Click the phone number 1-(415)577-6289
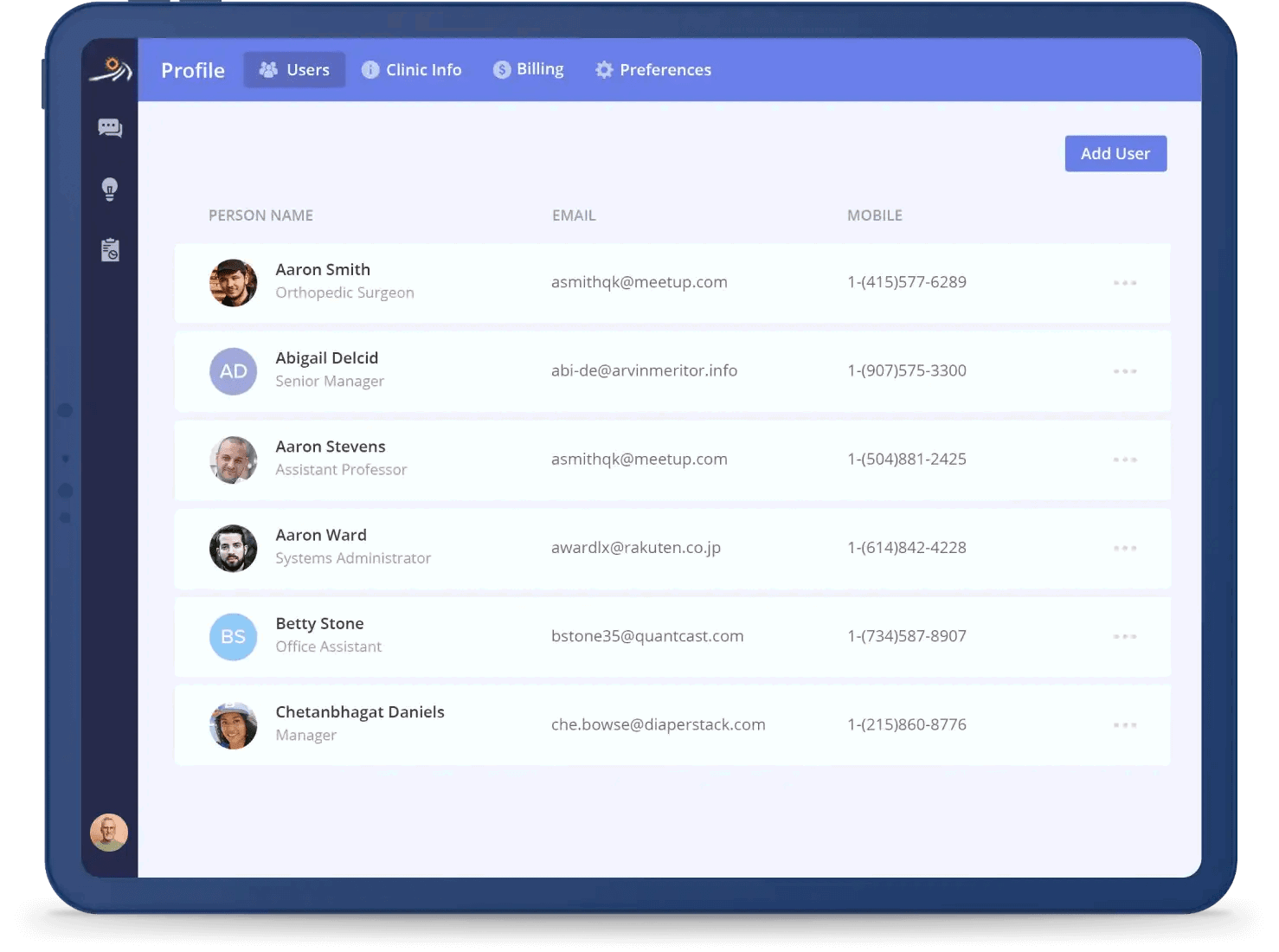This screenshot has height=952, width=1279. (x=907, y=282)
